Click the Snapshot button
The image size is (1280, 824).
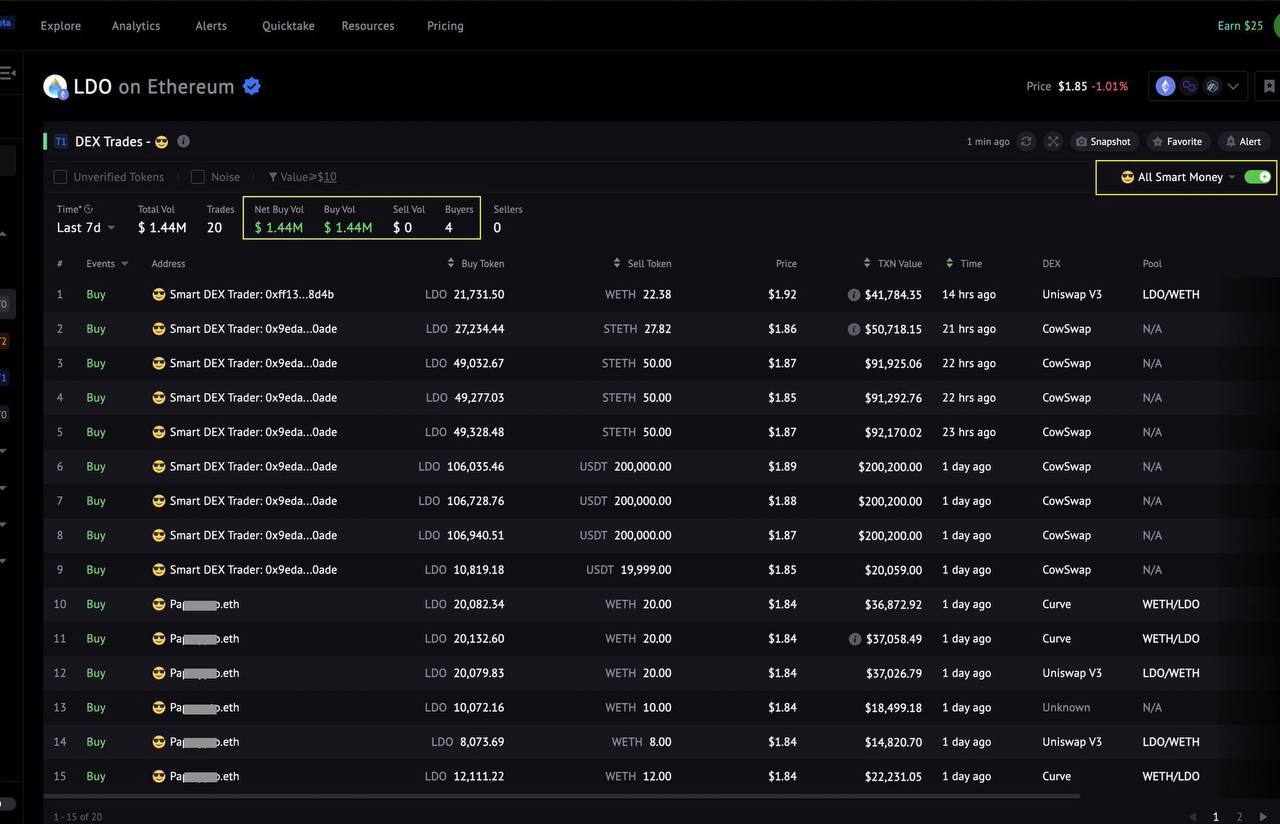[x=1103, y=141]
